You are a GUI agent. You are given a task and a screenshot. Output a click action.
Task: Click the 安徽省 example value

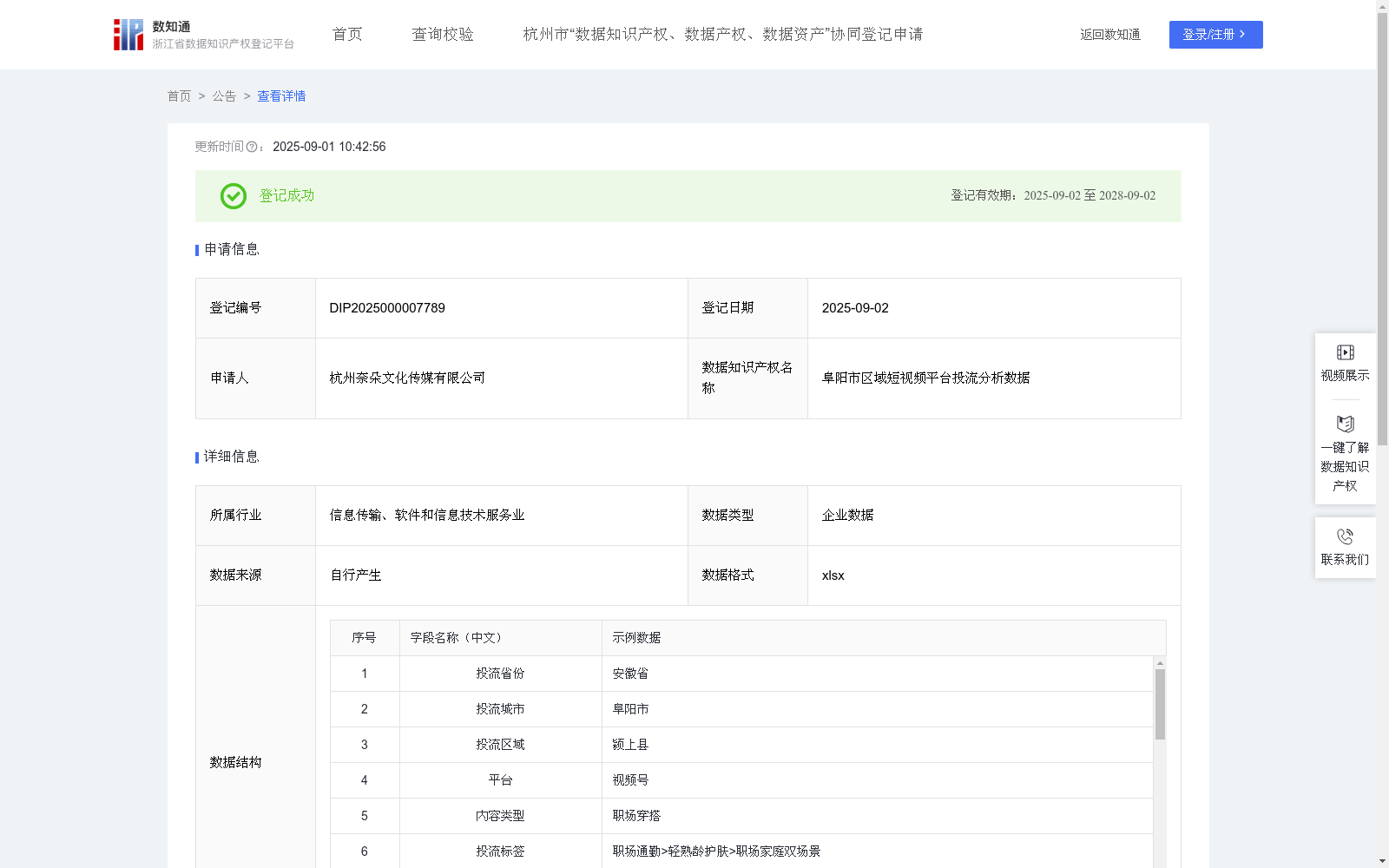tap(630, 674)
